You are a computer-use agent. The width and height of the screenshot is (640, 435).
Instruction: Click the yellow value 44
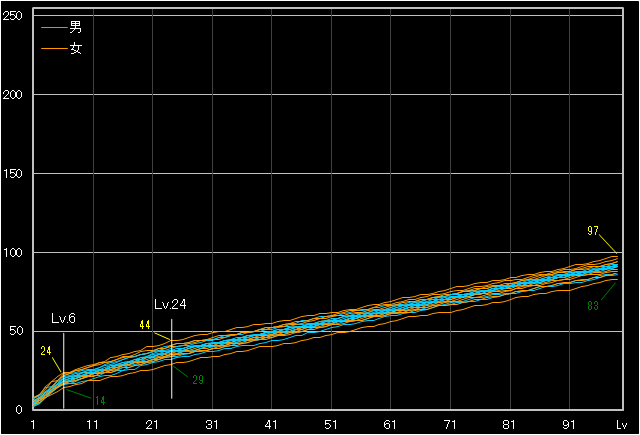point(145,325)
